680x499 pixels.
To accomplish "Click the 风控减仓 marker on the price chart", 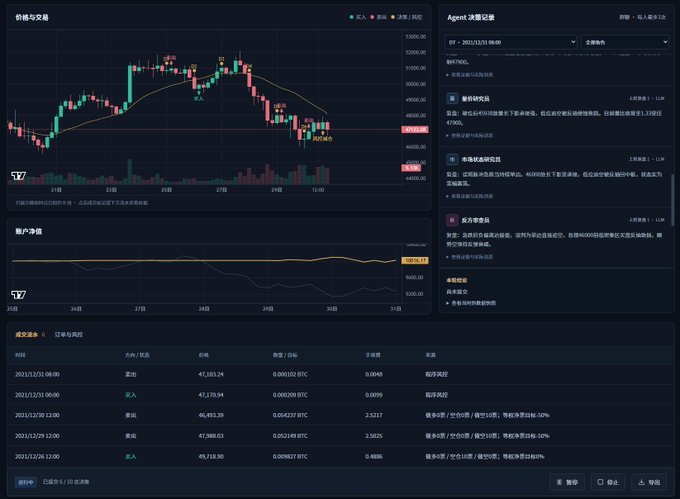I will coord(323,138).
